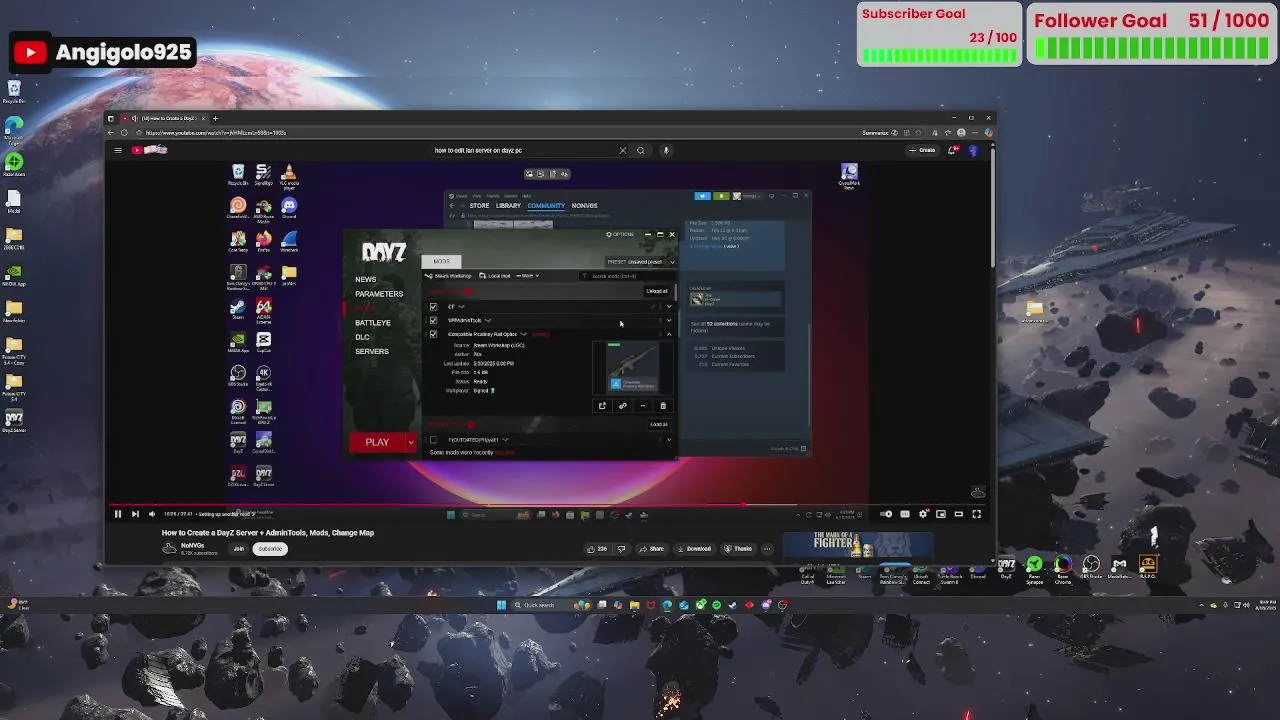Copy mod link chain icon
The height and width of the screenshot is (720, 1280).
[x=622, y=406]
